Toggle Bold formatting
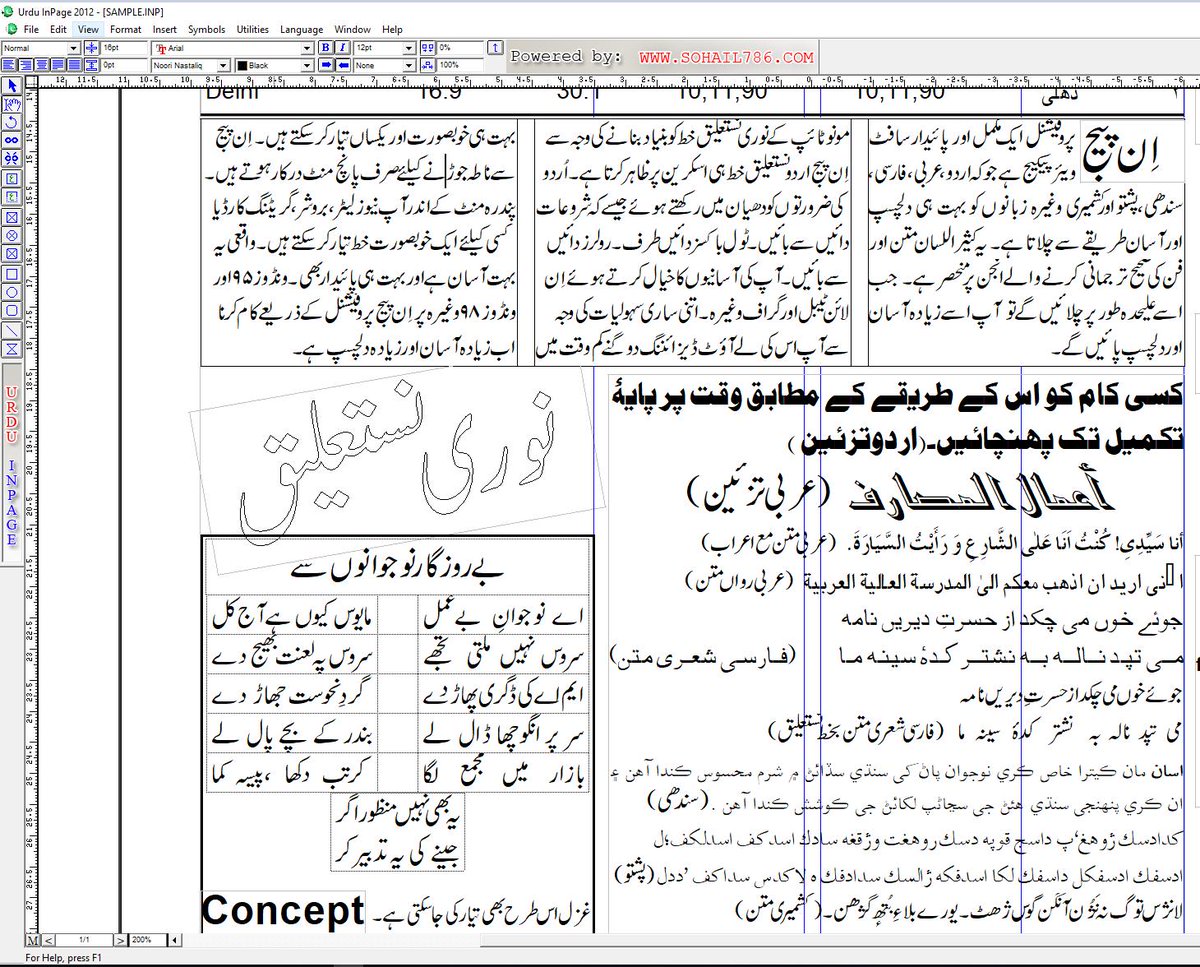This screenshot has width=1200, height=967. click(326, 47)
